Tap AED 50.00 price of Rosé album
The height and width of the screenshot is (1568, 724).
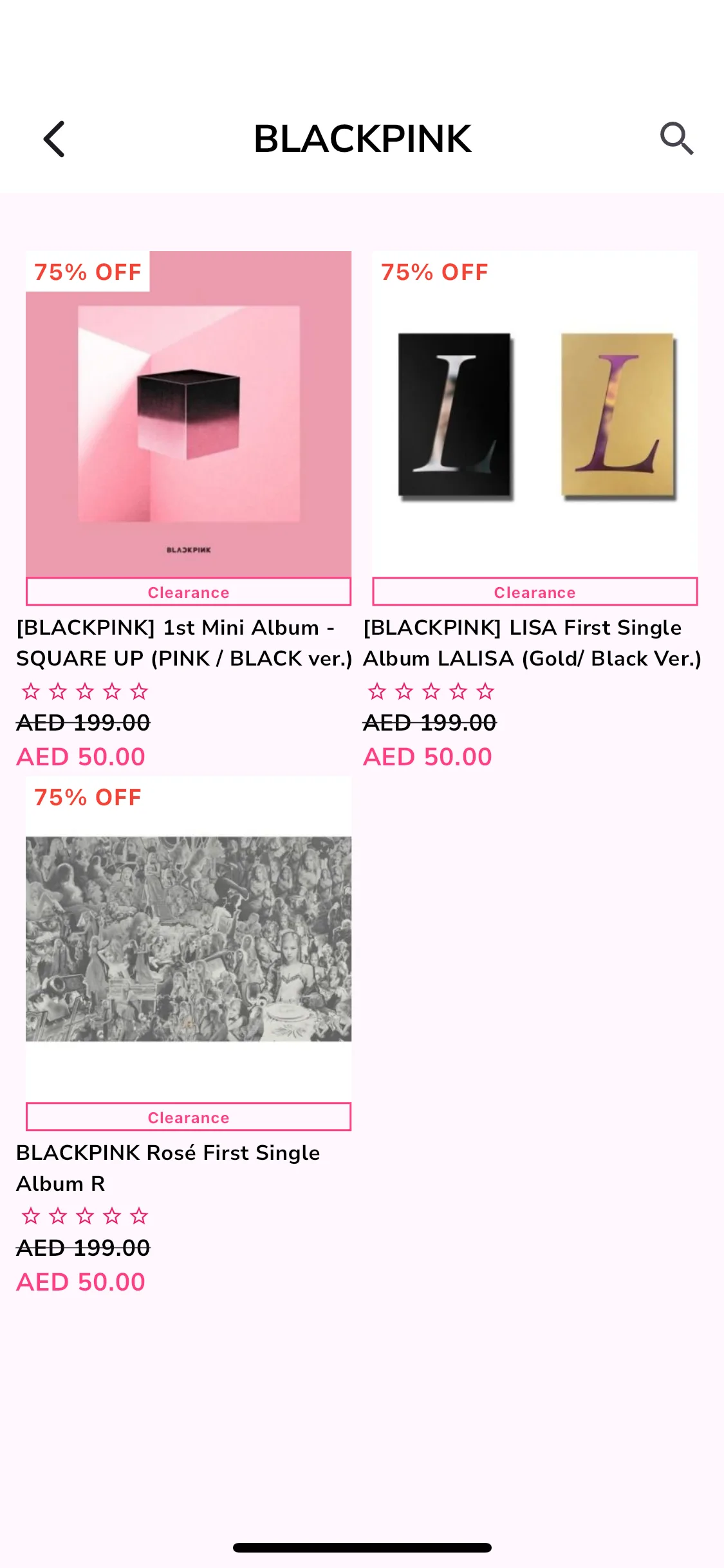[80, 1282]
